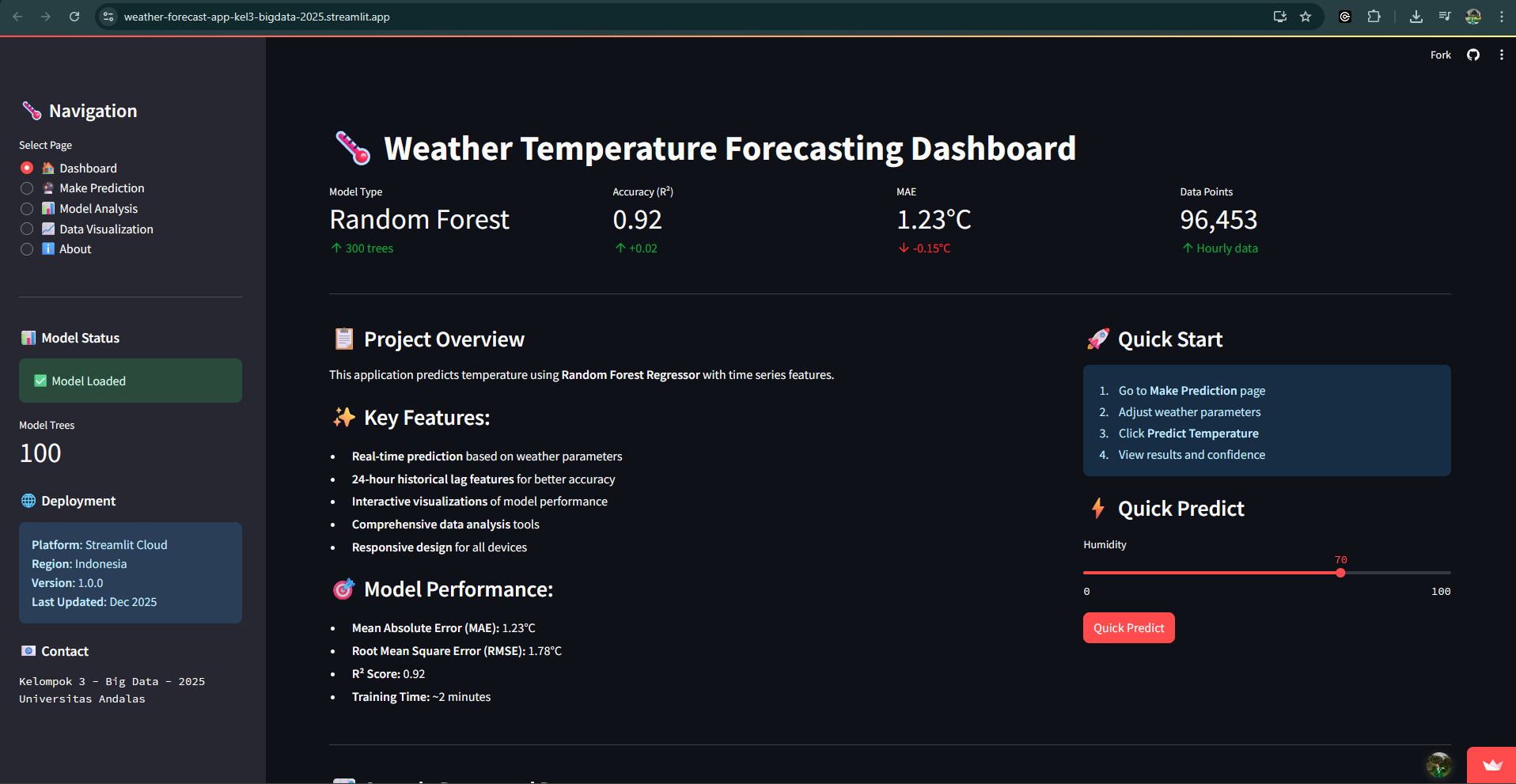Screen dimensions: 1516x784
Task: Click the thermometer icon next to Navigation
Action: [32, 111]
